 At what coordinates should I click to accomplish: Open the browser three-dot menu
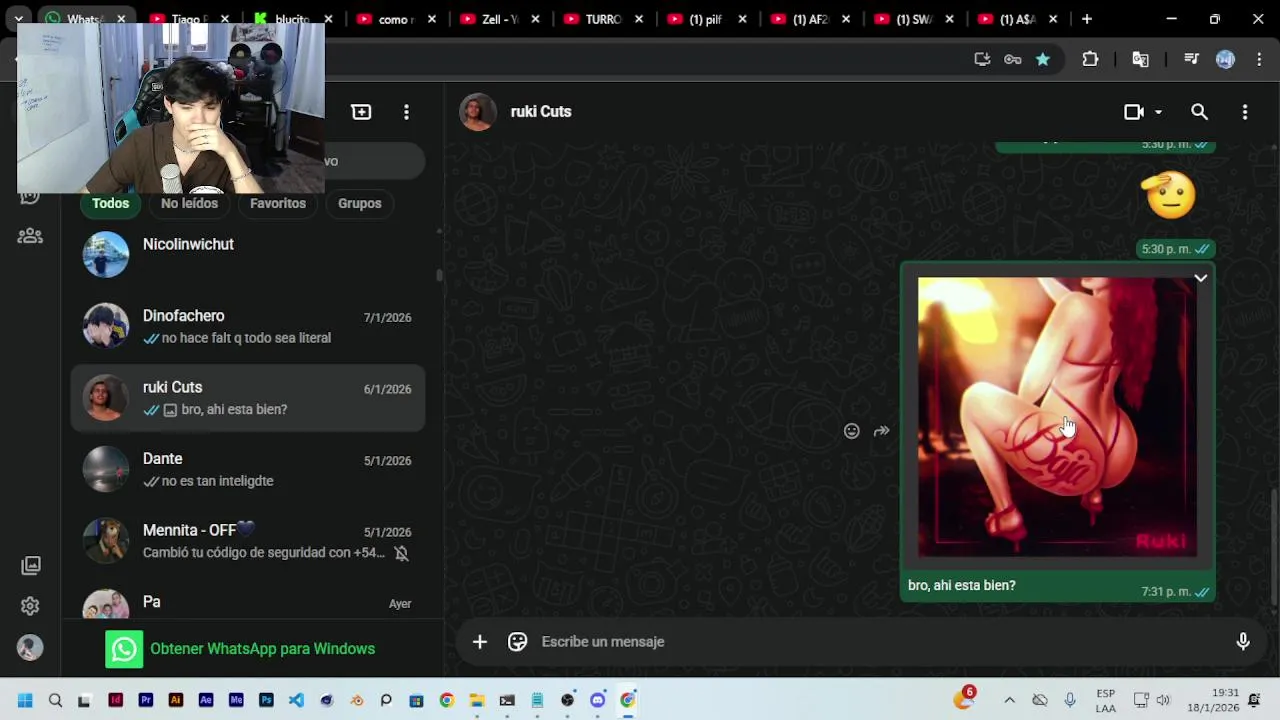[x=1259, y=59]
